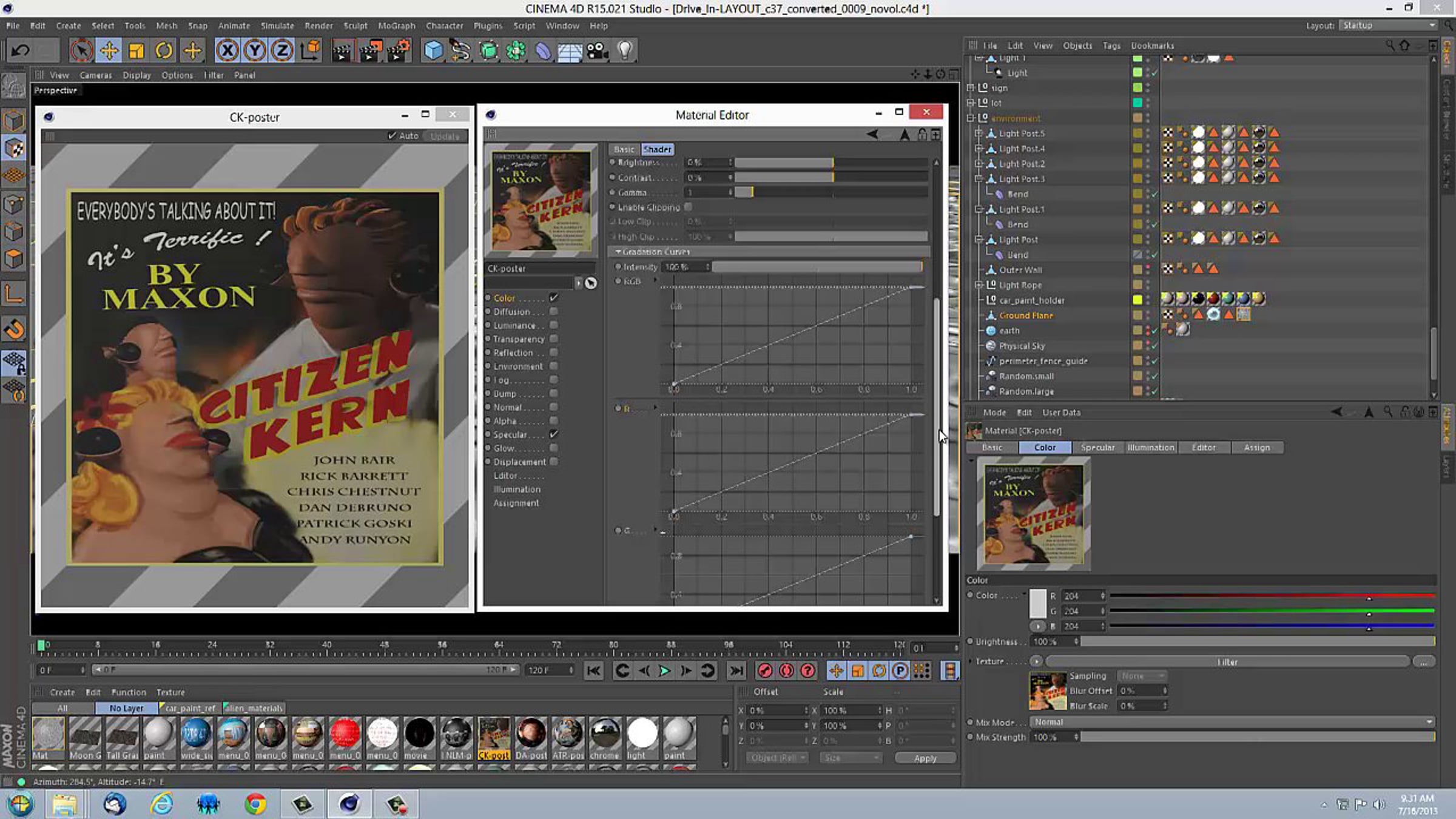
Task: Toggle Autokeying in the timeline controls
Action: 786,670
